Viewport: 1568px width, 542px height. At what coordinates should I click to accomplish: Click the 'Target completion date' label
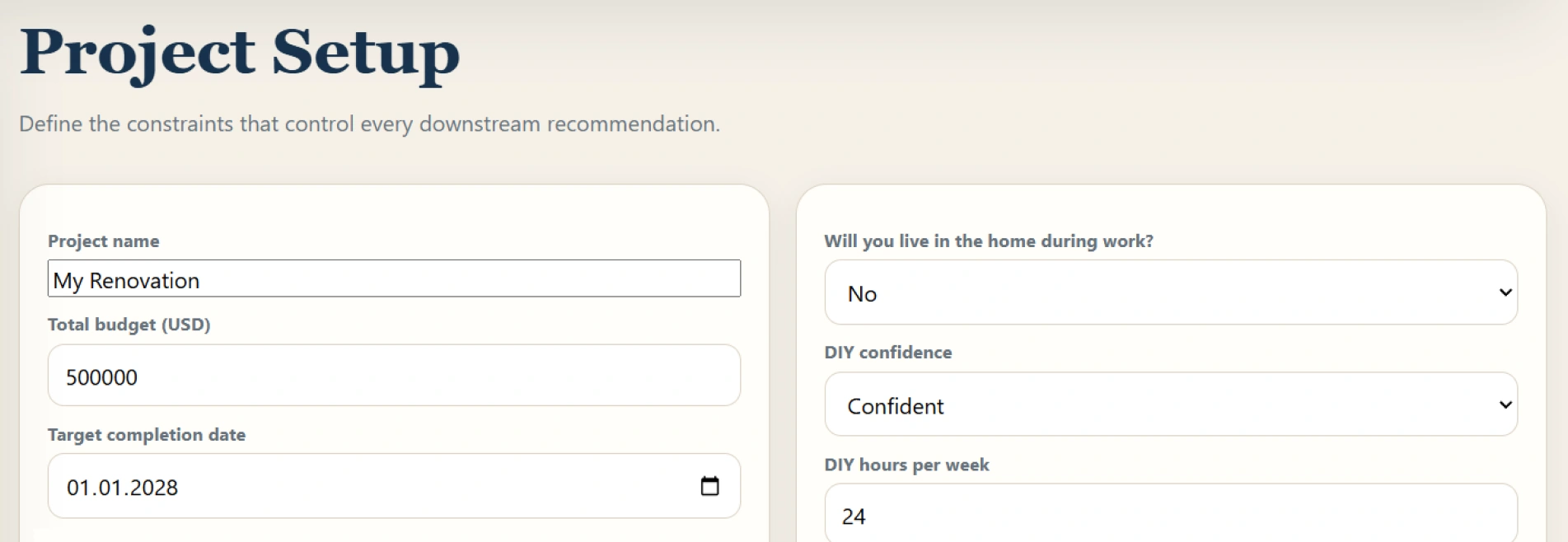click(x=147, y=435)
